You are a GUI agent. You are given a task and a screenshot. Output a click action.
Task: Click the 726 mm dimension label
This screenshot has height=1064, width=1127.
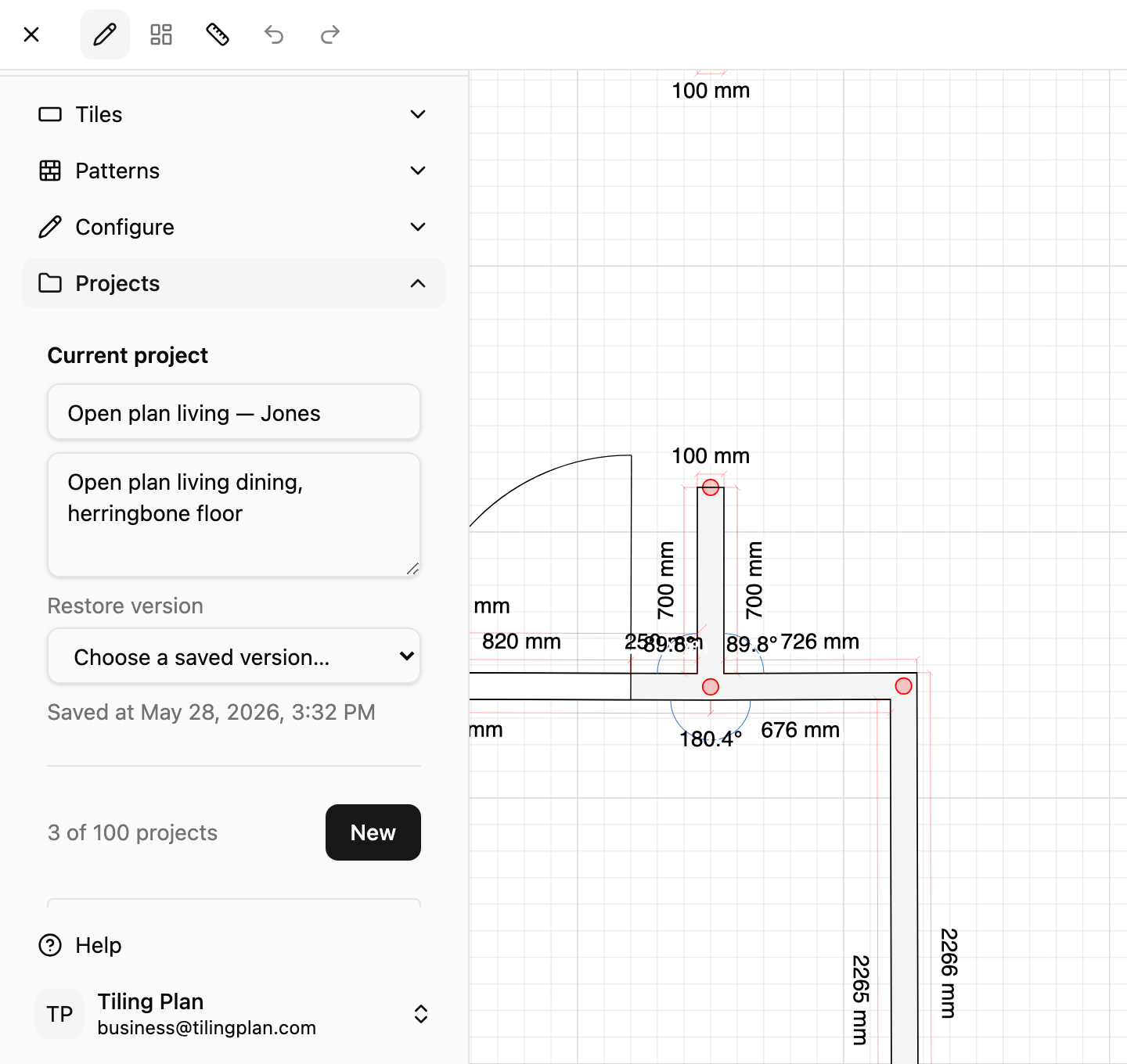(820, 642)
